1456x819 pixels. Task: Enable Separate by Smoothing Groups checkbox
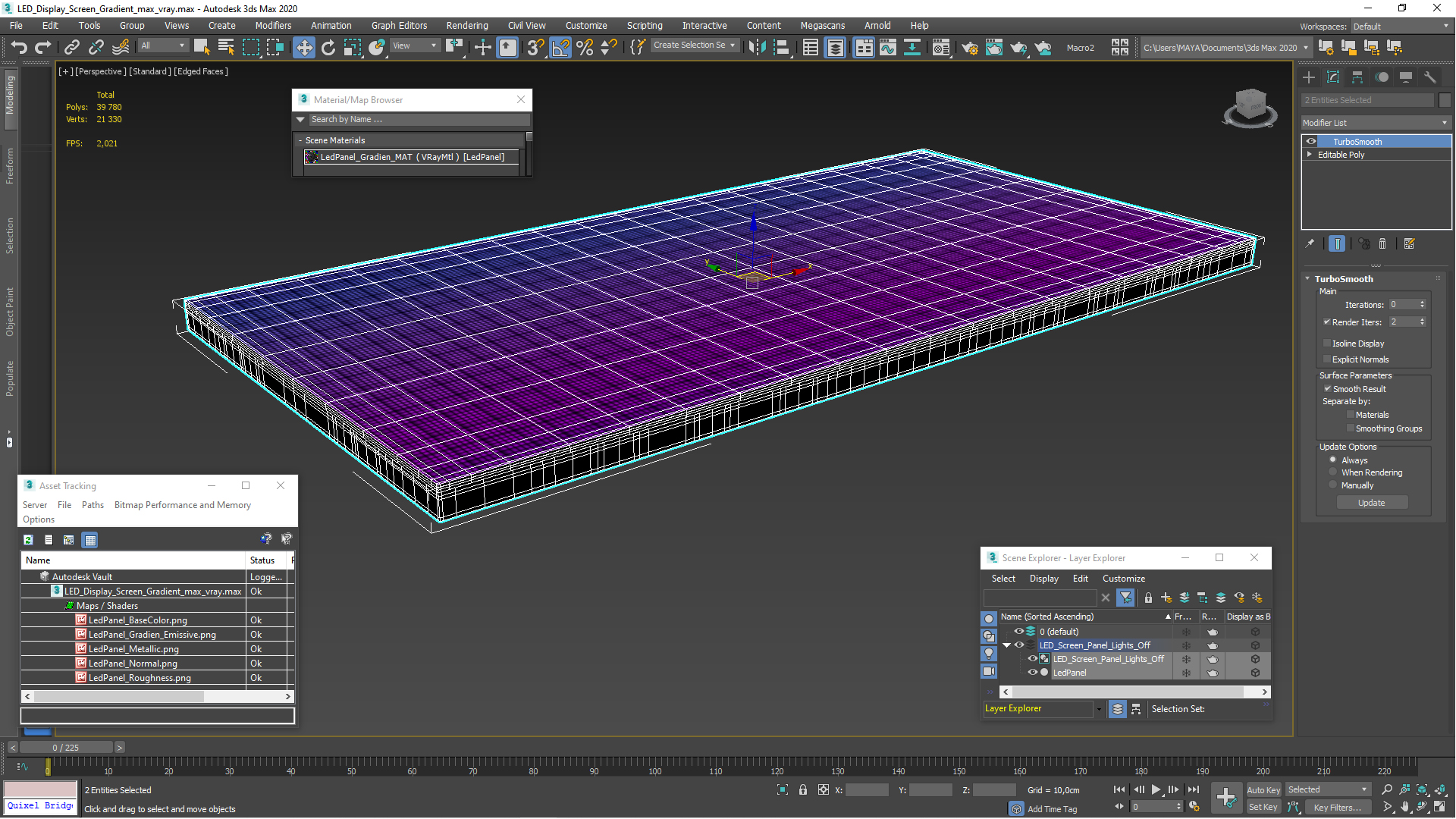[x=1351, y=428]
